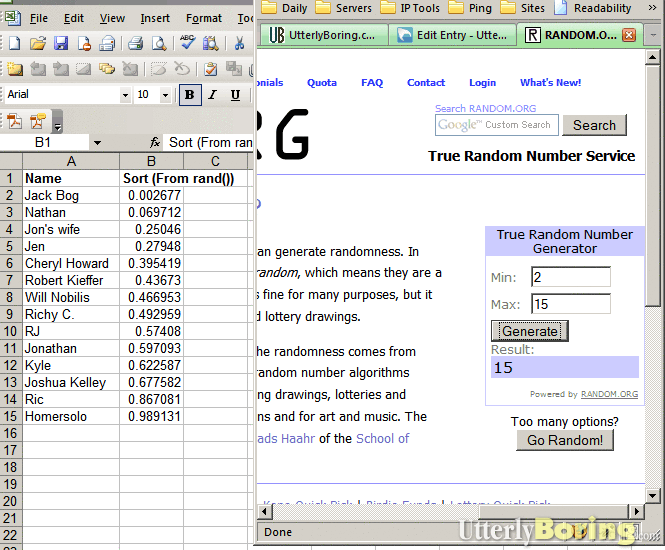This screenshot has width=665, height=550.
Task: Click the Go Random! button
Action: [x=564, y=440]
